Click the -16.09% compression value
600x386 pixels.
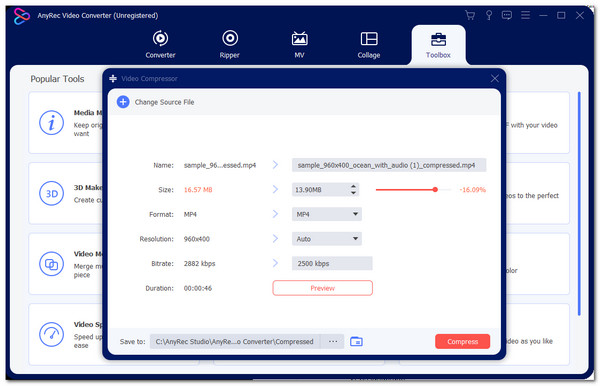(x=472, y=189)
